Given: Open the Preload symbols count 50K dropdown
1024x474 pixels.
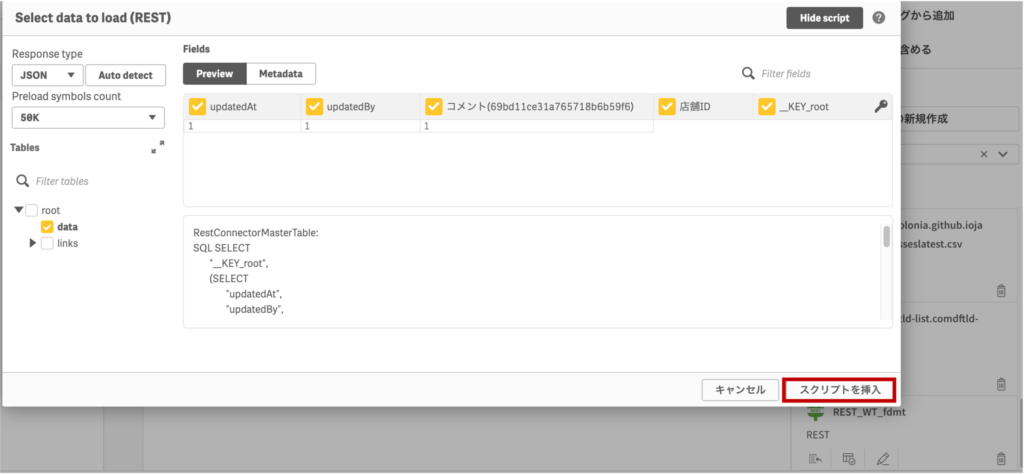Looking at the screenshot, I should [88, 118].
